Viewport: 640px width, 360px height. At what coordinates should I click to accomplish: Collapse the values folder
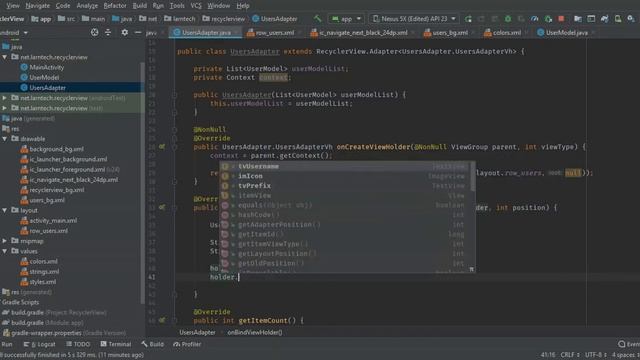point(4,251)
